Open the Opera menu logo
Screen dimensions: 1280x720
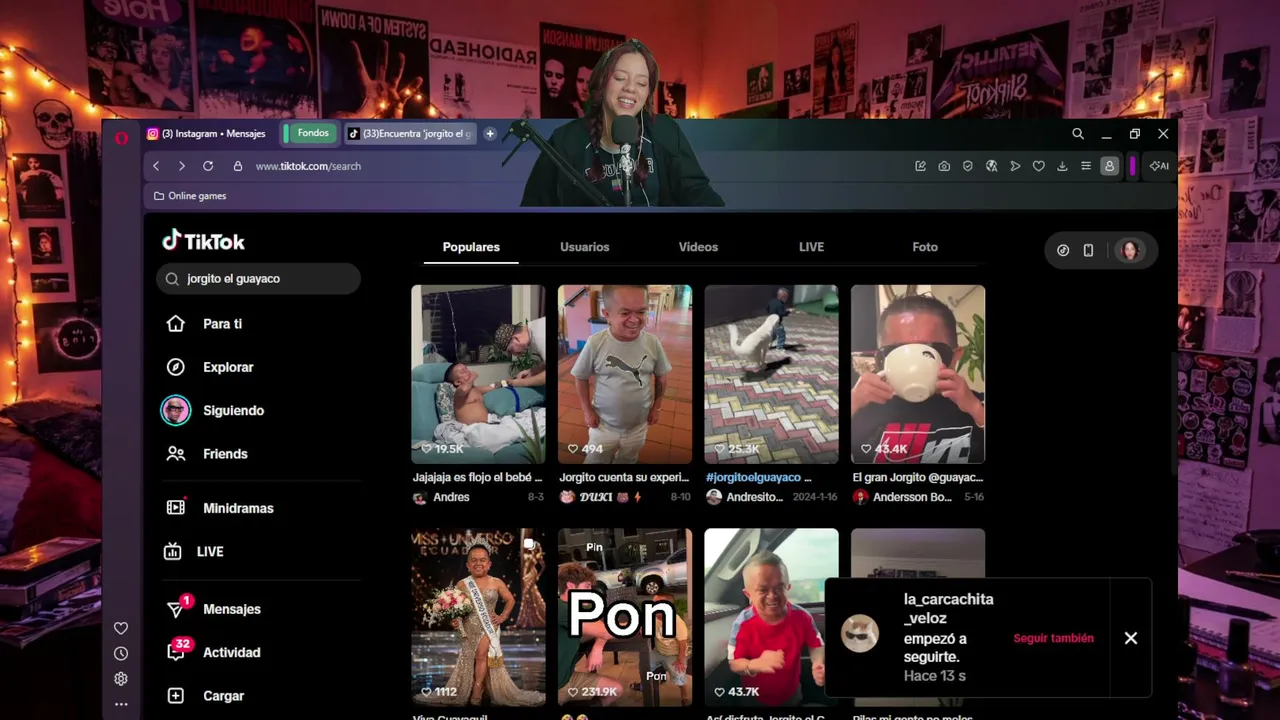[x=121, y=137]
